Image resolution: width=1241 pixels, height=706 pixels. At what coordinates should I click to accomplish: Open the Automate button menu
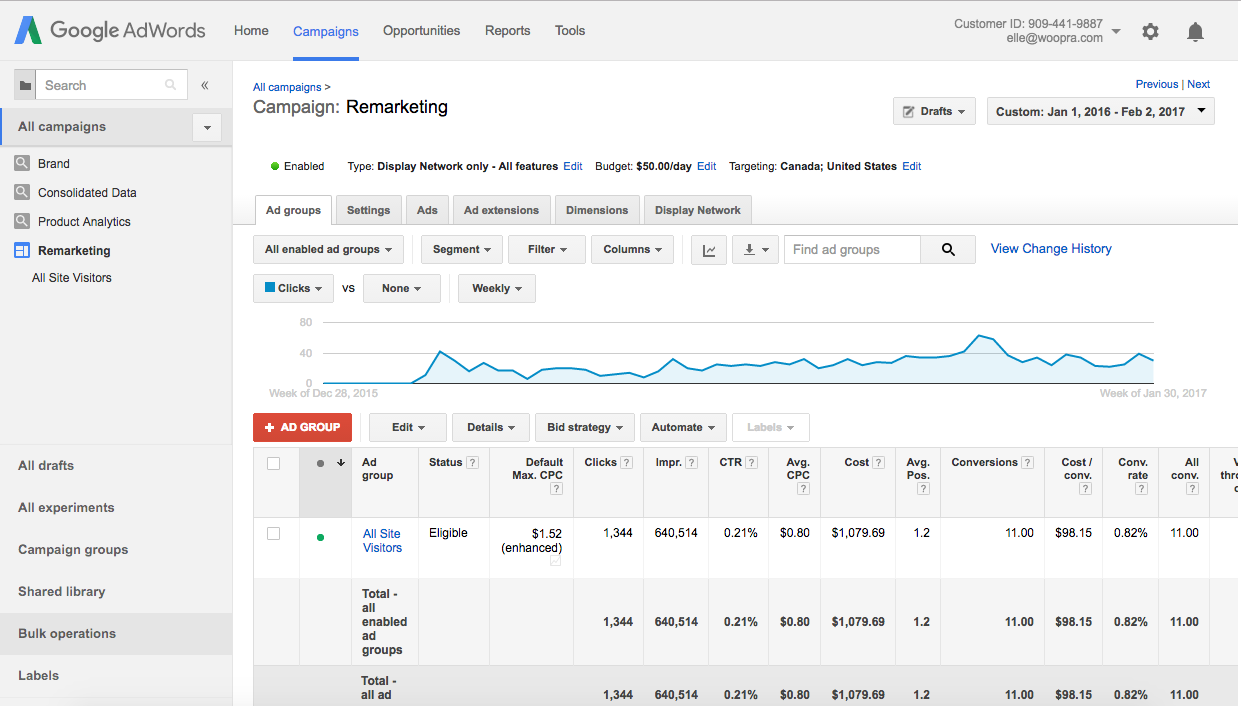point(683,427)
